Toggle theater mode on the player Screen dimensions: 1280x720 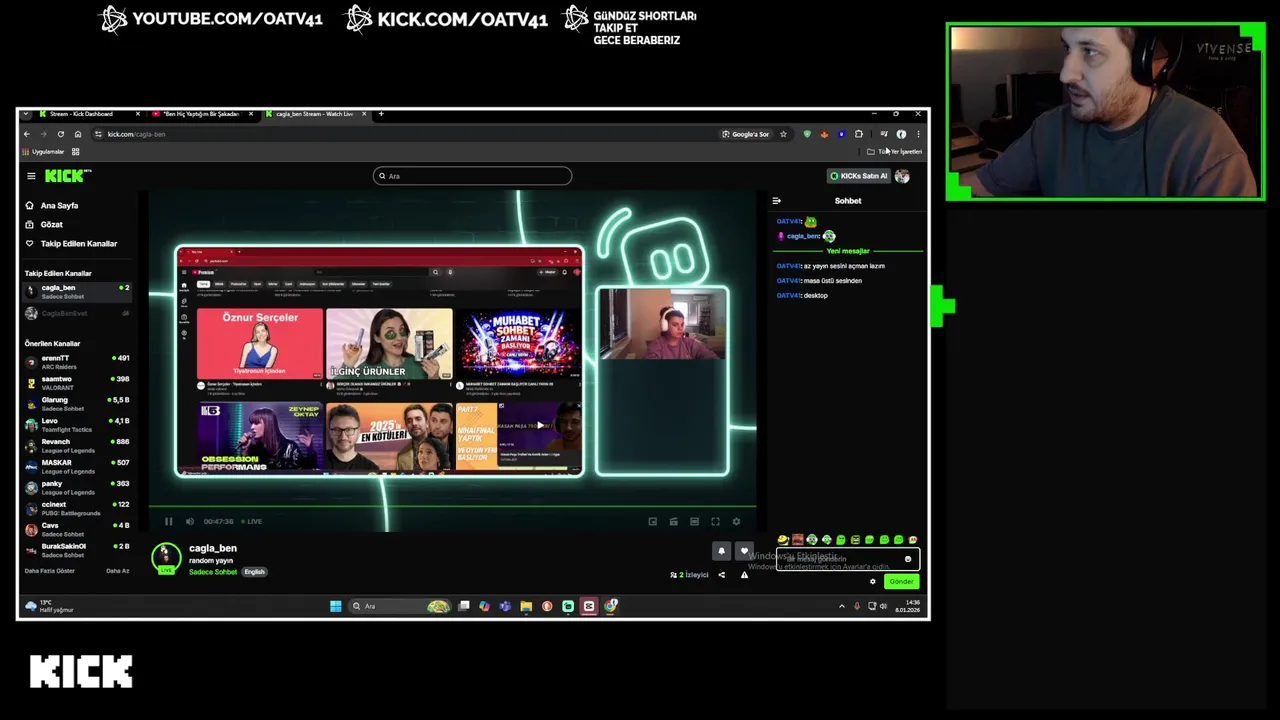point(694,521)
